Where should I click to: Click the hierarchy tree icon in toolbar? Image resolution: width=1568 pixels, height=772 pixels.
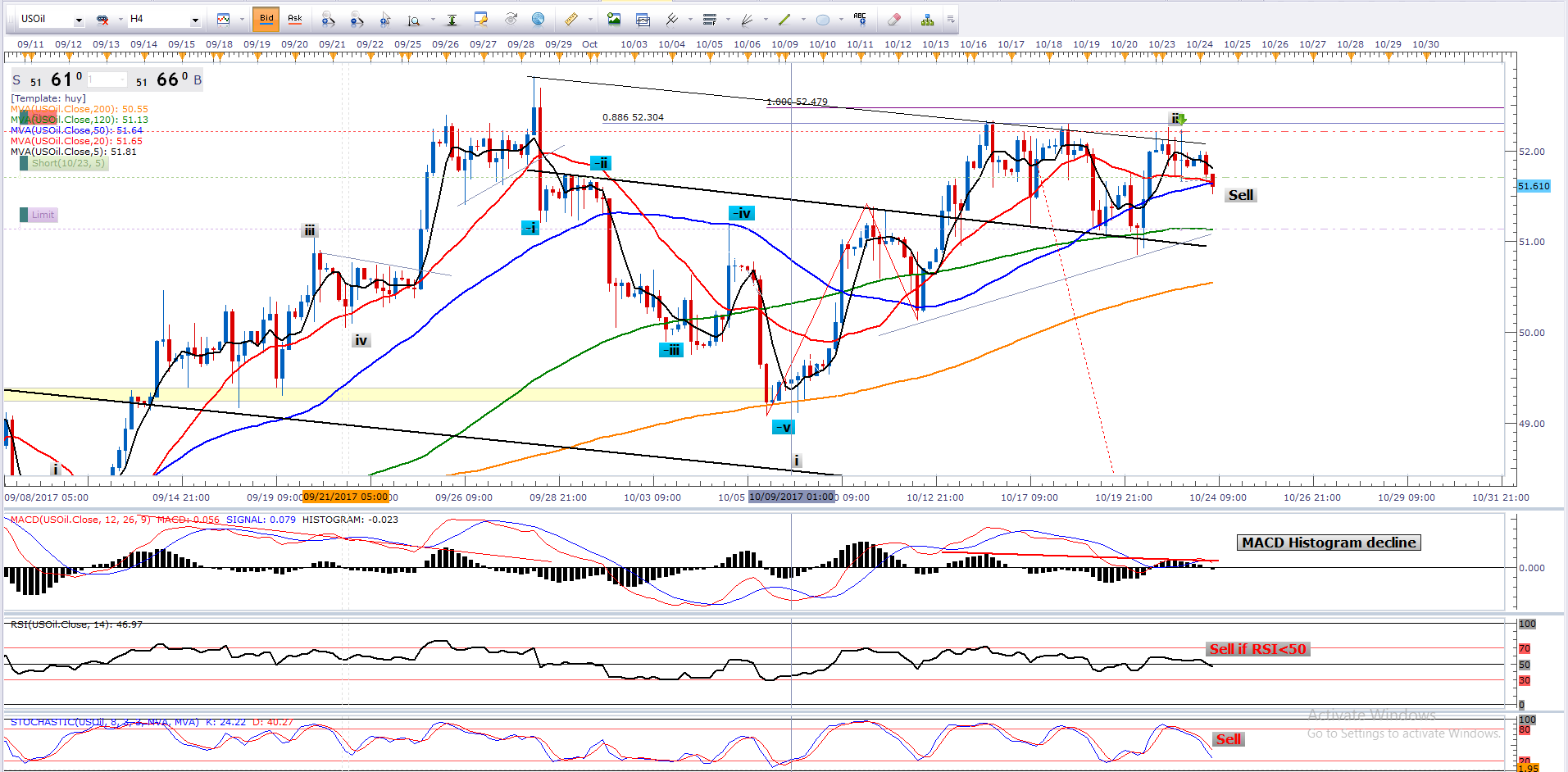click(x=927, y=20)
